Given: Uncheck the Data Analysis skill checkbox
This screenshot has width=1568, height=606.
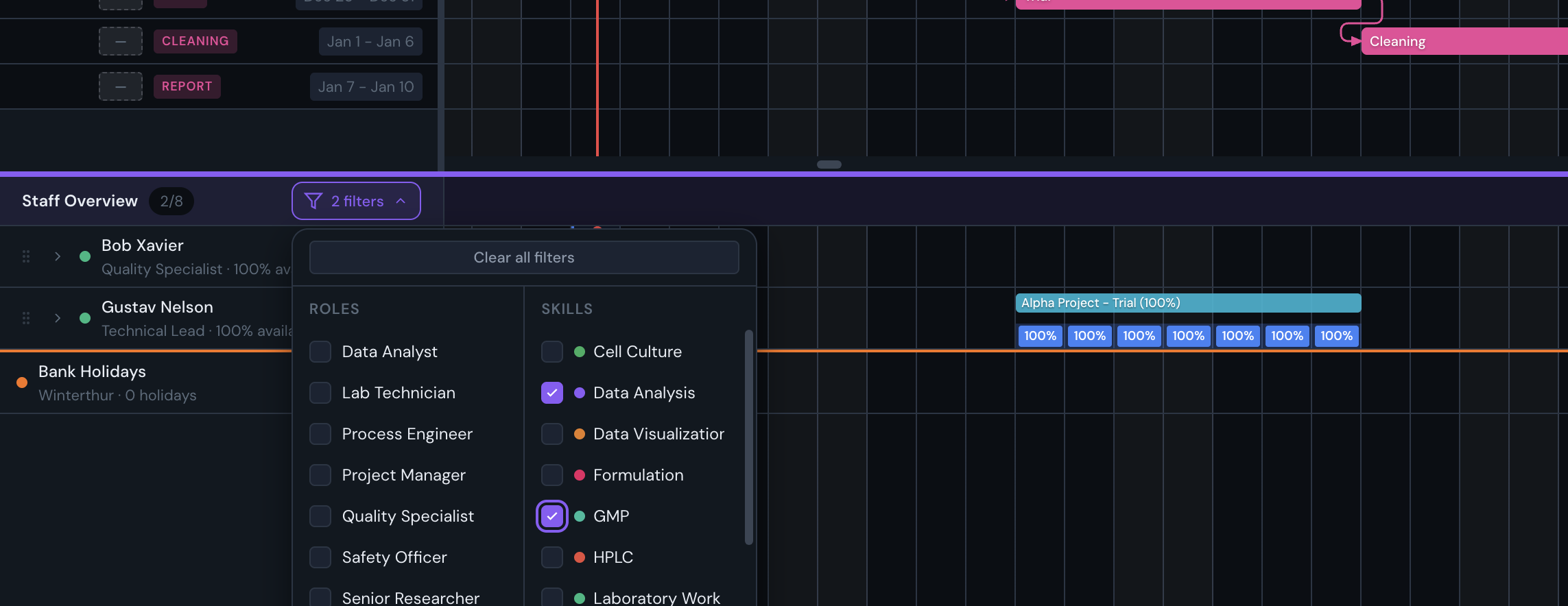Looking at the screenshot, I should pyautogui.click(x=552, y=393).
